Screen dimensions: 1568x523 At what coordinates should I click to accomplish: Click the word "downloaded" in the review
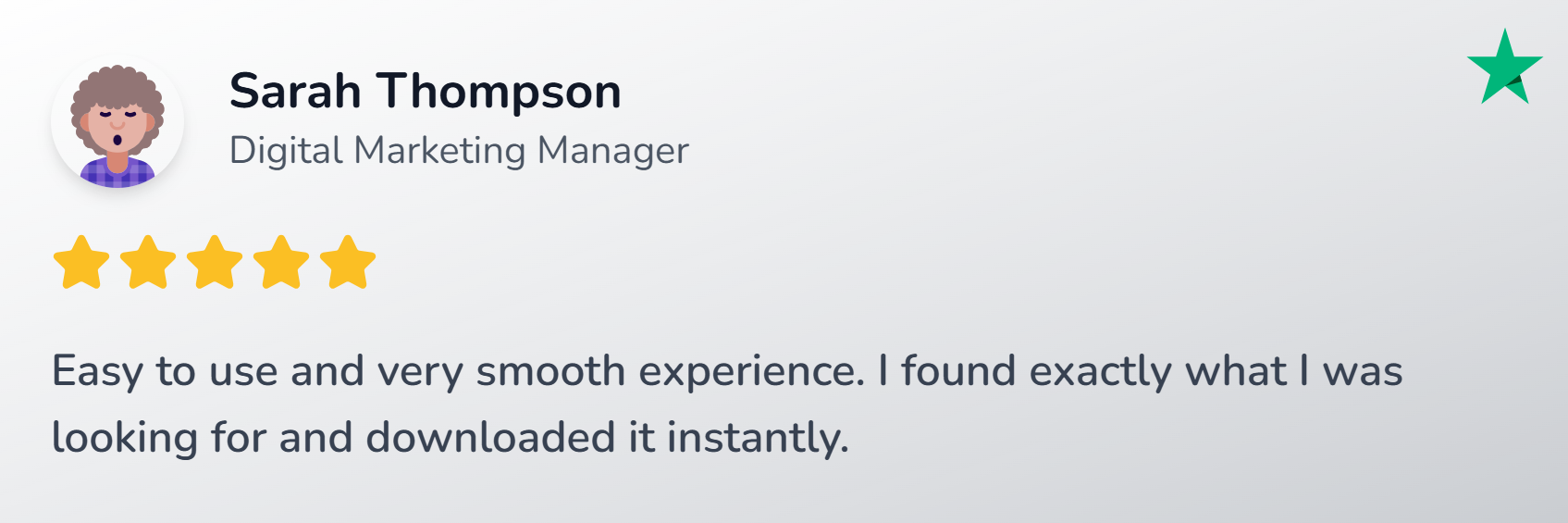point(490,437)
